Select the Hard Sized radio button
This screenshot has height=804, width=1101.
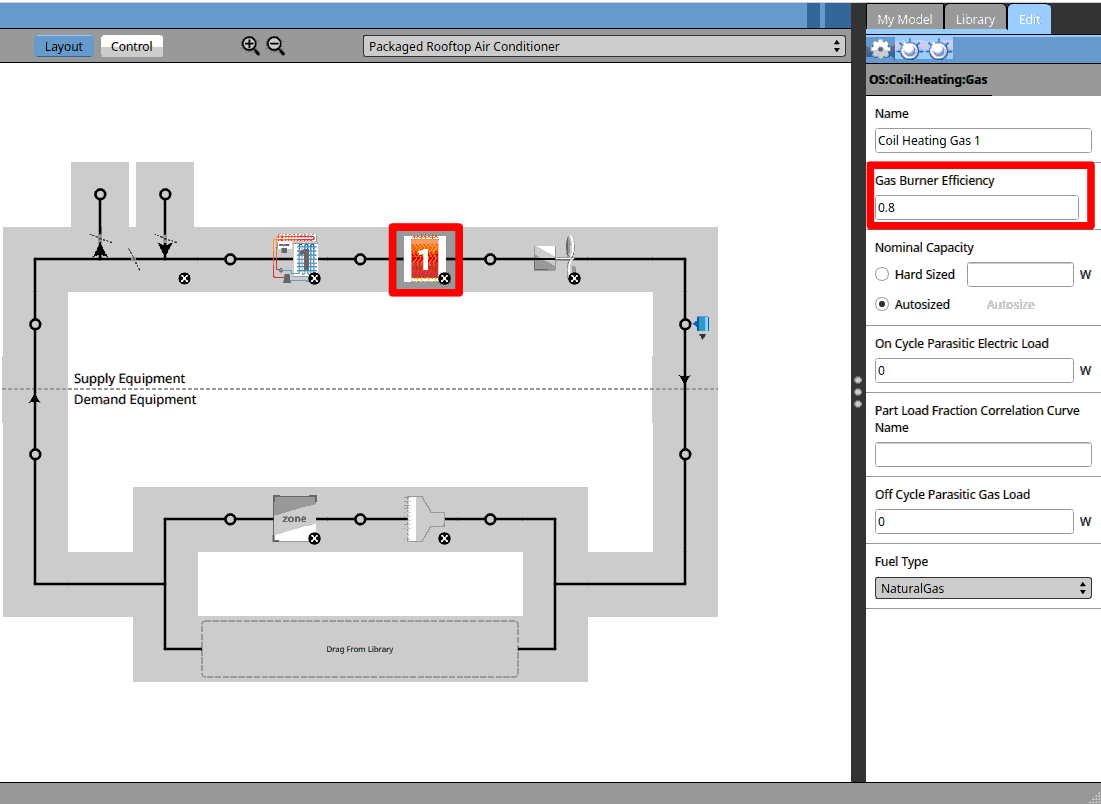click(882, 274)
